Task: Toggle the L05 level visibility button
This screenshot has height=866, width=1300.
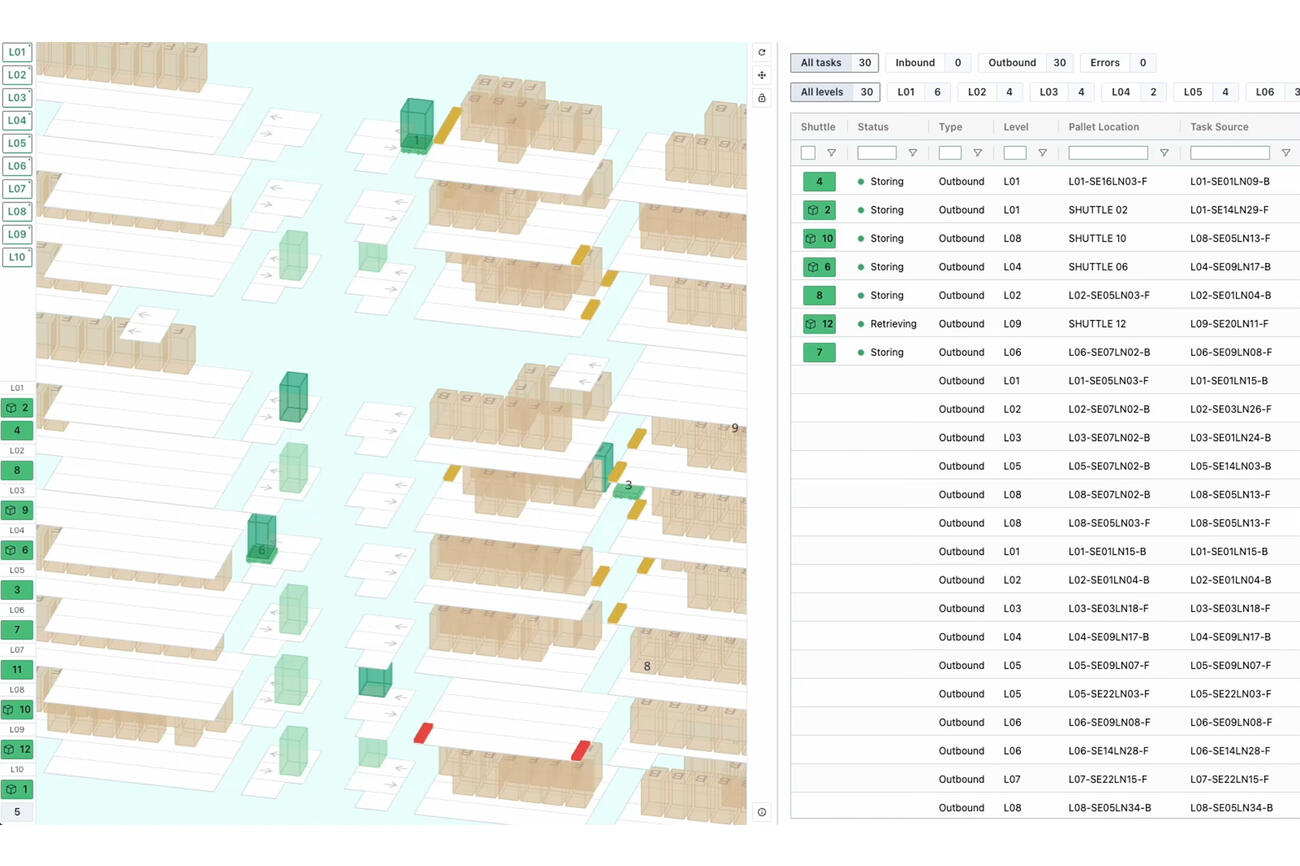Action: [x=17, y=143]
